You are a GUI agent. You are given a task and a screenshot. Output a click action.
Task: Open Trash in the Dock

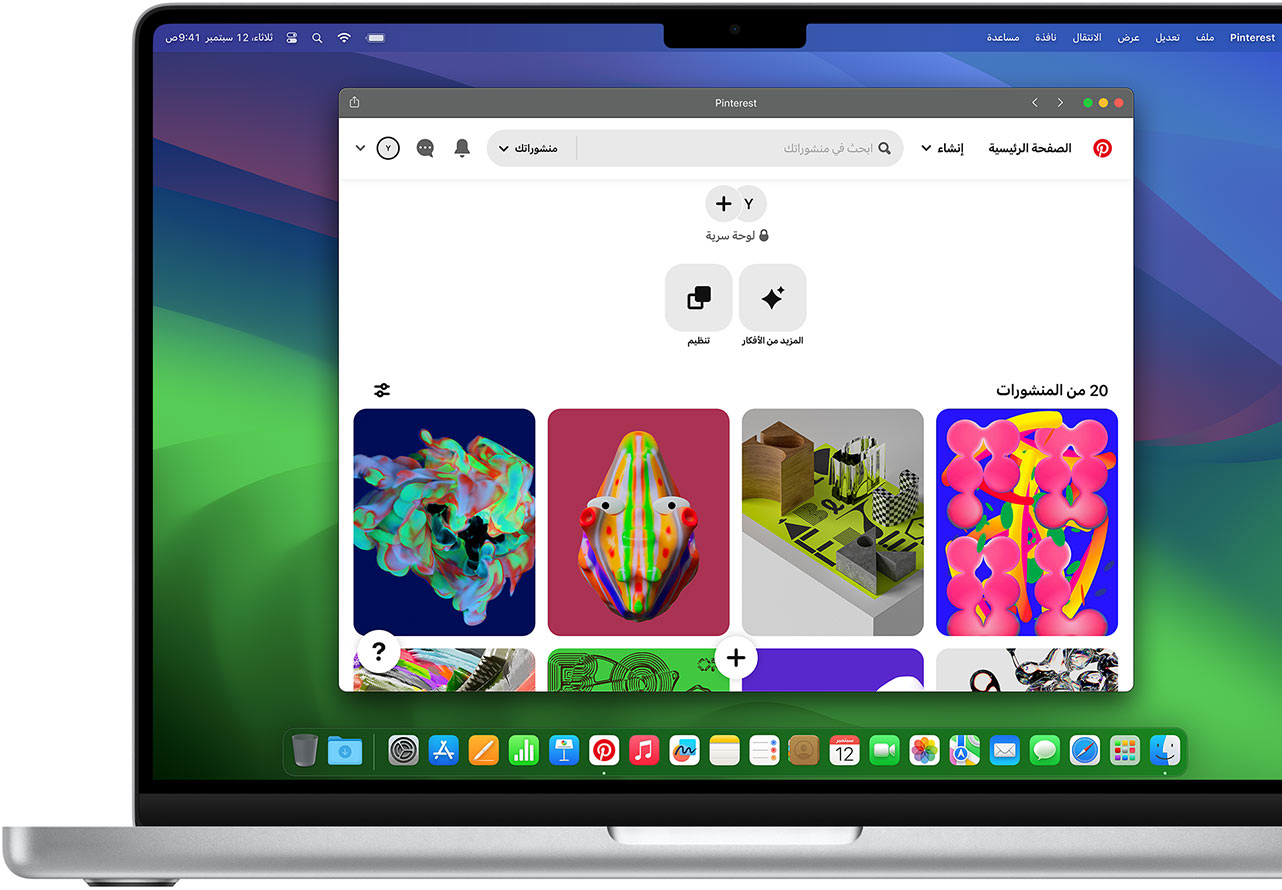[x=305, y=750]
